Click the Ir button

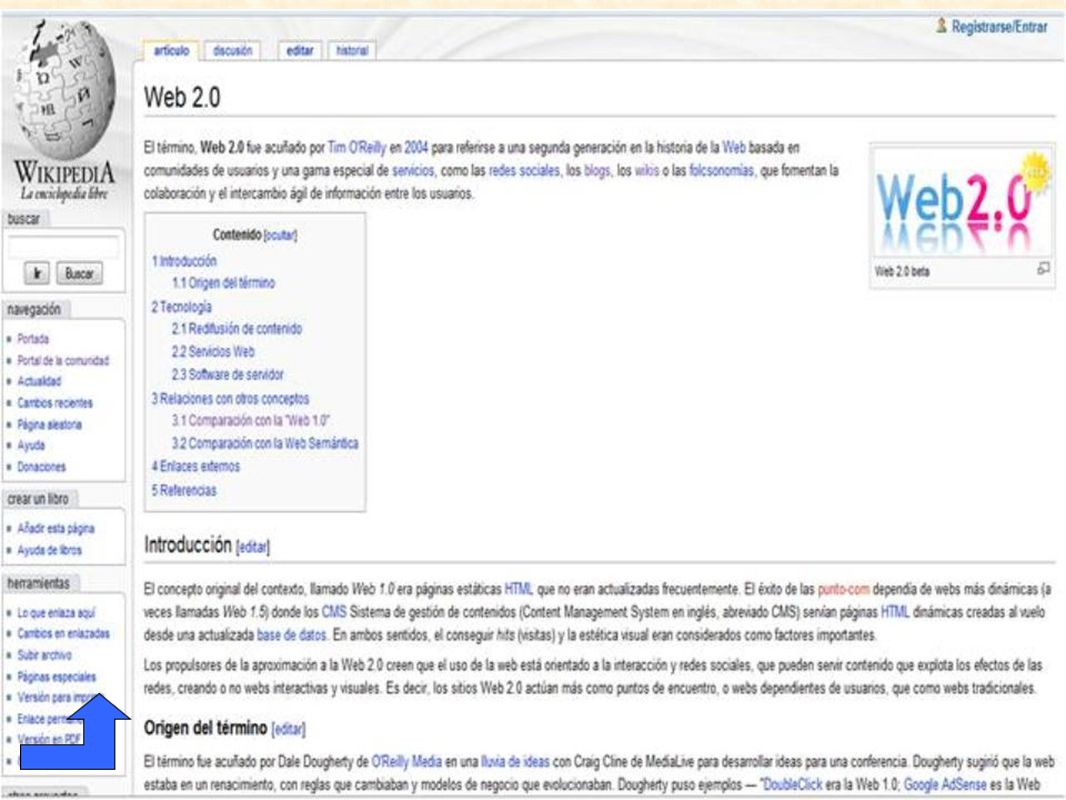coord(37,273)
